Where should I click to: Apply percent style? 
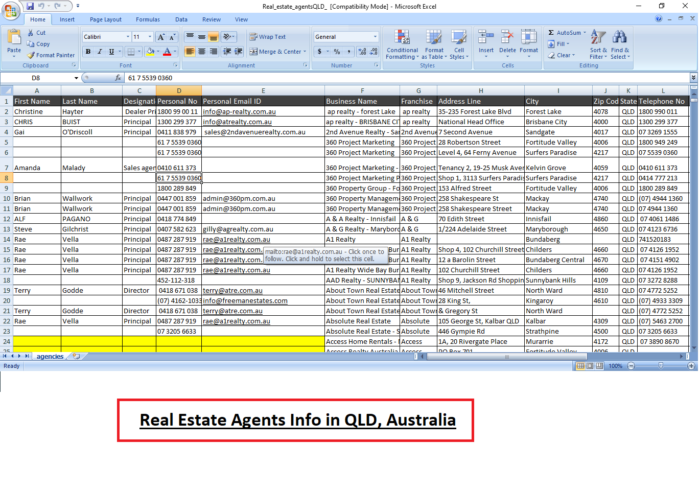pos(337,52)
